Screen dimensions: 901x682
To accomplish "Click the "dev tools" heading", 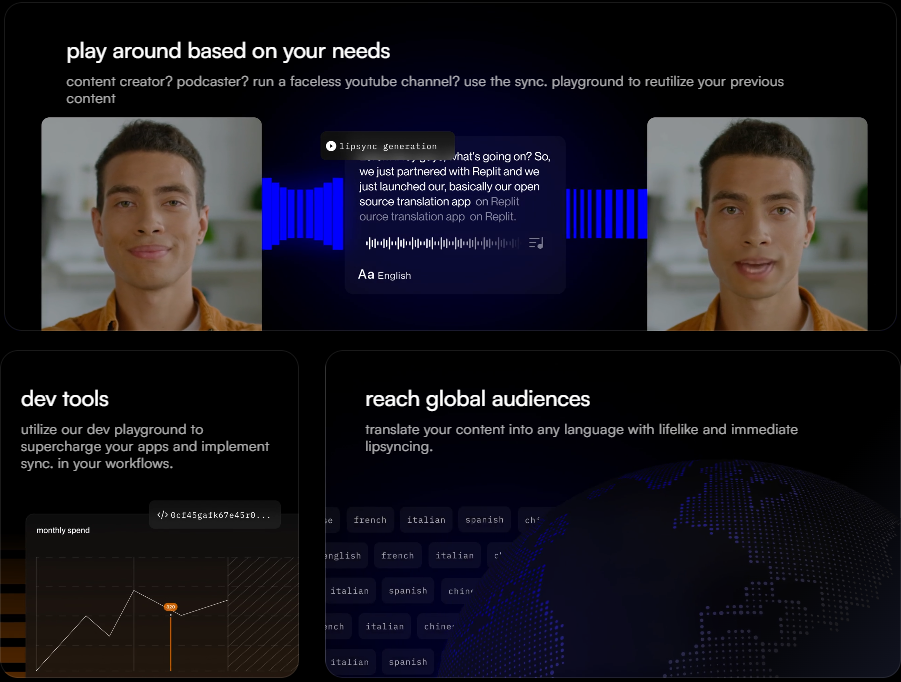I will point(64,399).
